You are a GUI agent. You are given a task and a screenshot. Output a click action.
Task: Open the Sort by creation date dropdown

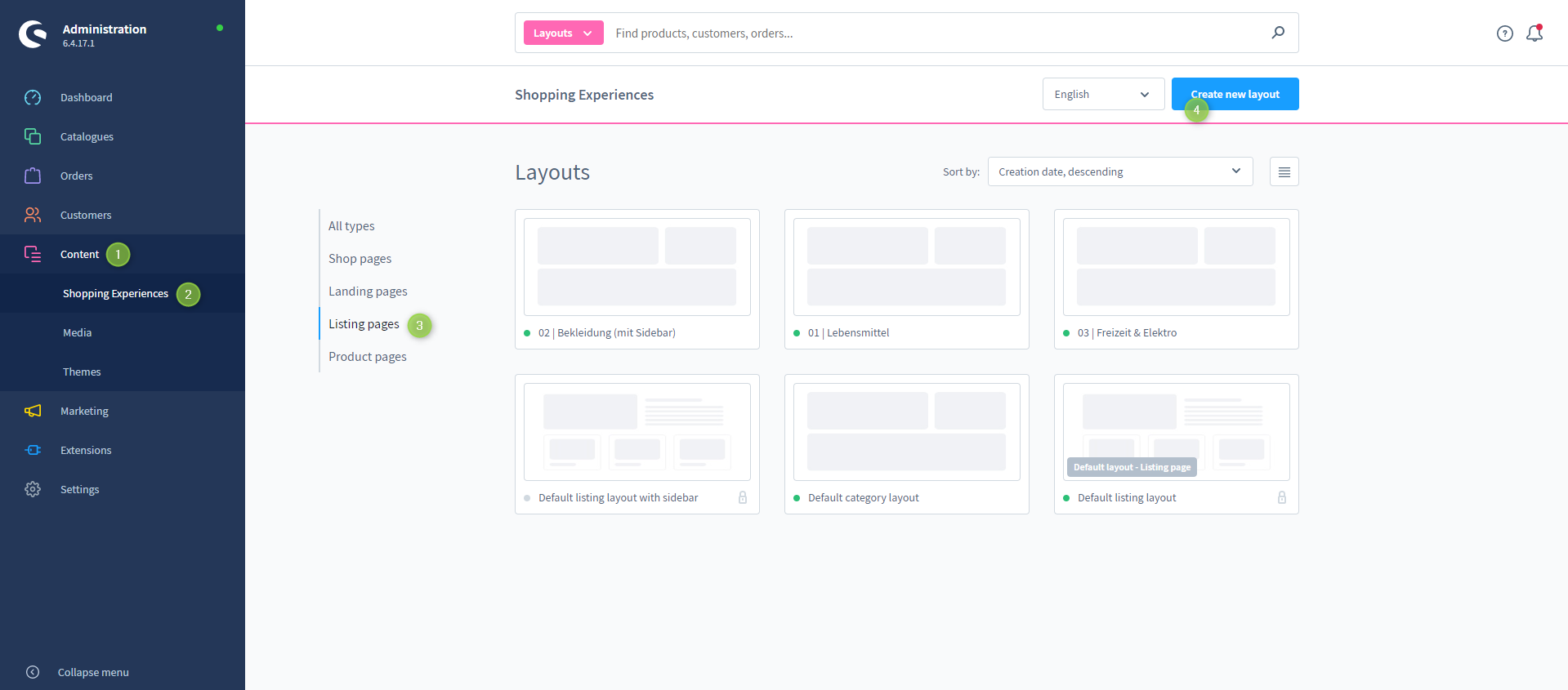tap(1120, 171)
